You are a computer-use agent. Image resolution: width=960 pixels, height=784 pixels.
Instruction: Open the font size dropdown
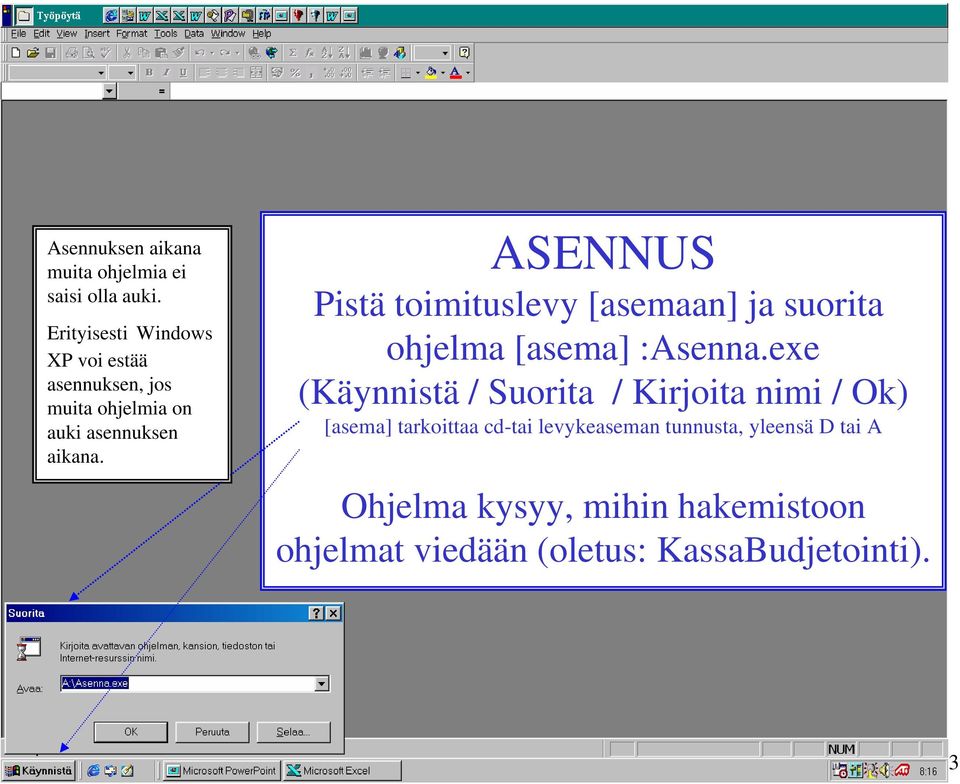[x=130, y=73]
